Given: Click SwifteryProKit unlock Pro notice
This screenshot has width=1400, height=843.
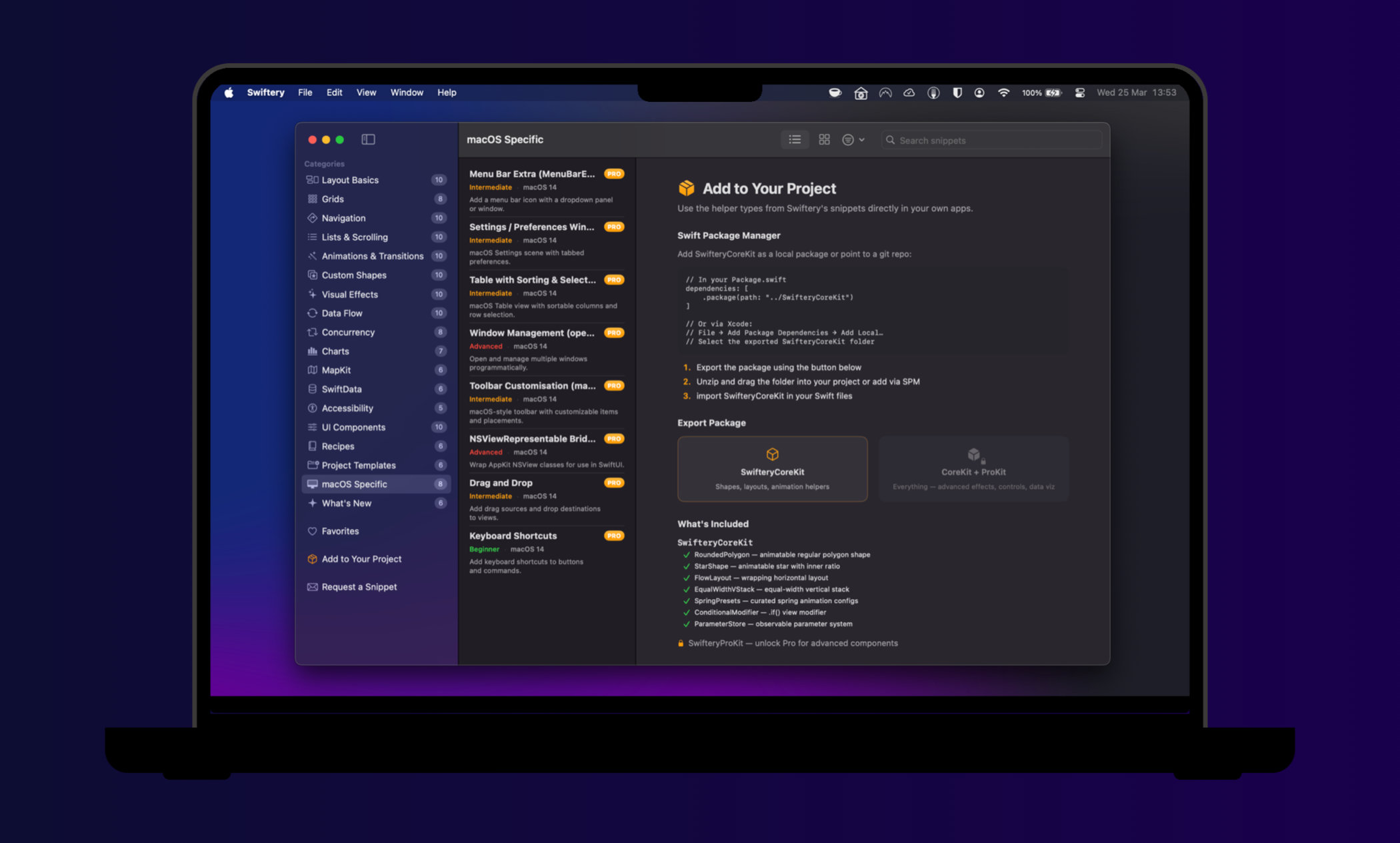Looking at the screenshot, I should tap(788, 643).
